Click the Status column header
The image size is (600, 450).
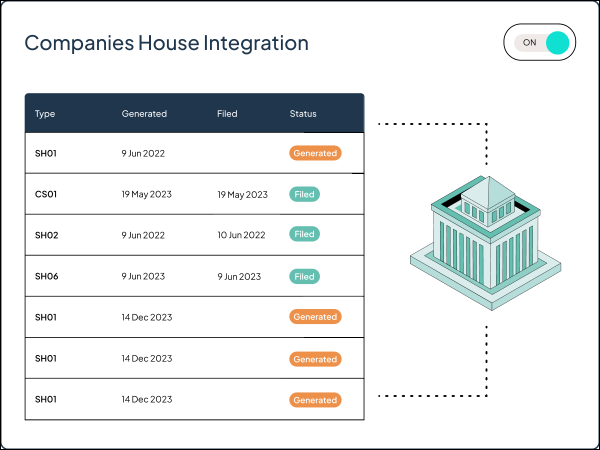(303, 114)
